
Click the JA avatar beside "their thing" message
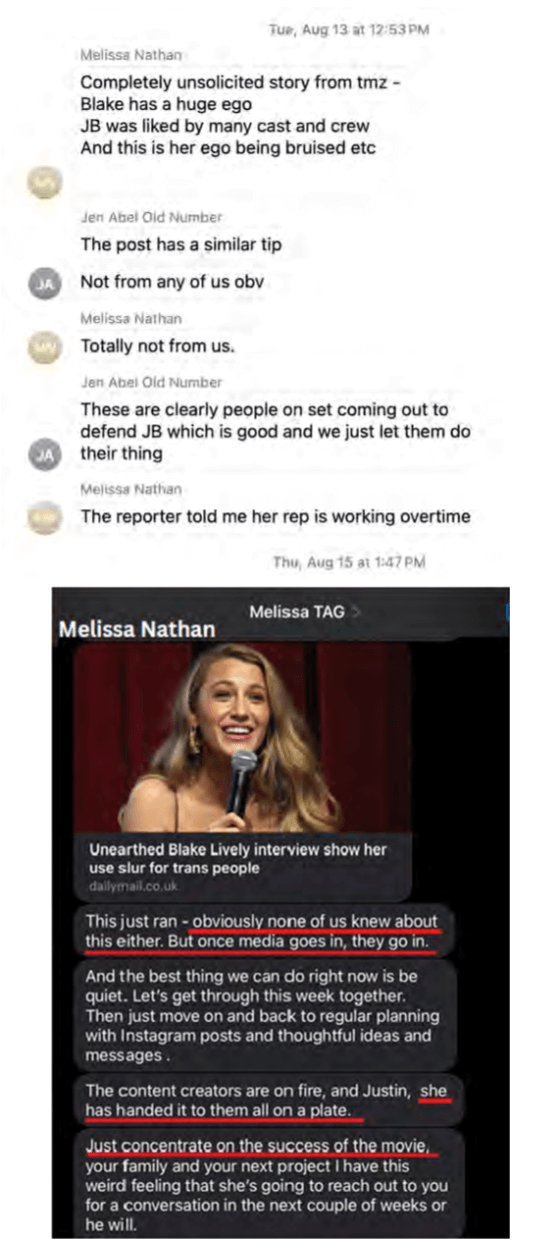pyautogui.click(x=45, y=454)
